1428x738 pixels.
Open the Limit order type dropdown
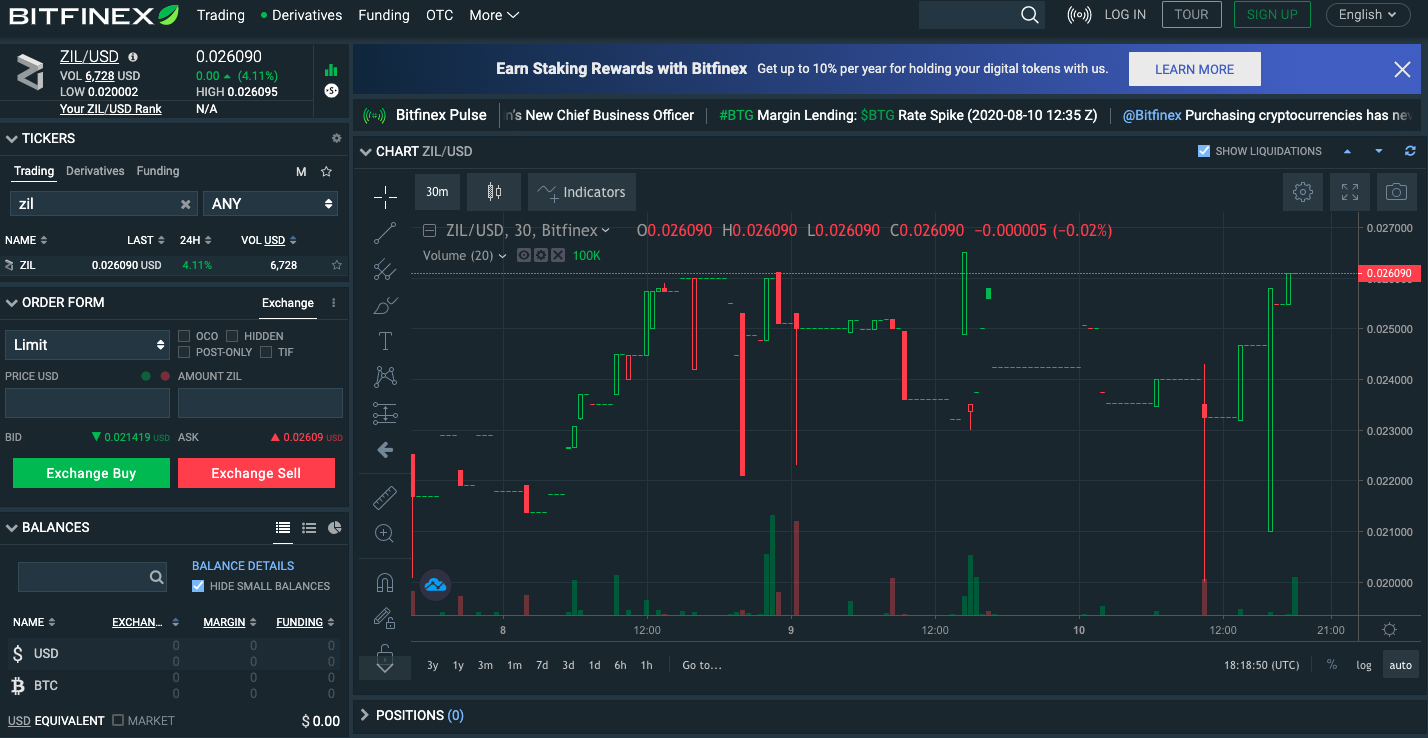(x=87, y=345)
